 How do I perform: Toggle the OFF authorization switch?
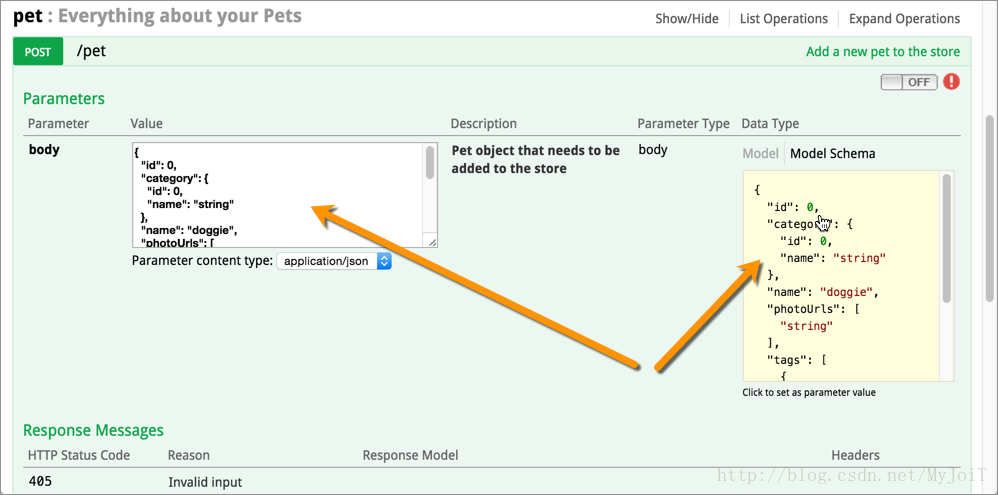[x=909, y=82]
